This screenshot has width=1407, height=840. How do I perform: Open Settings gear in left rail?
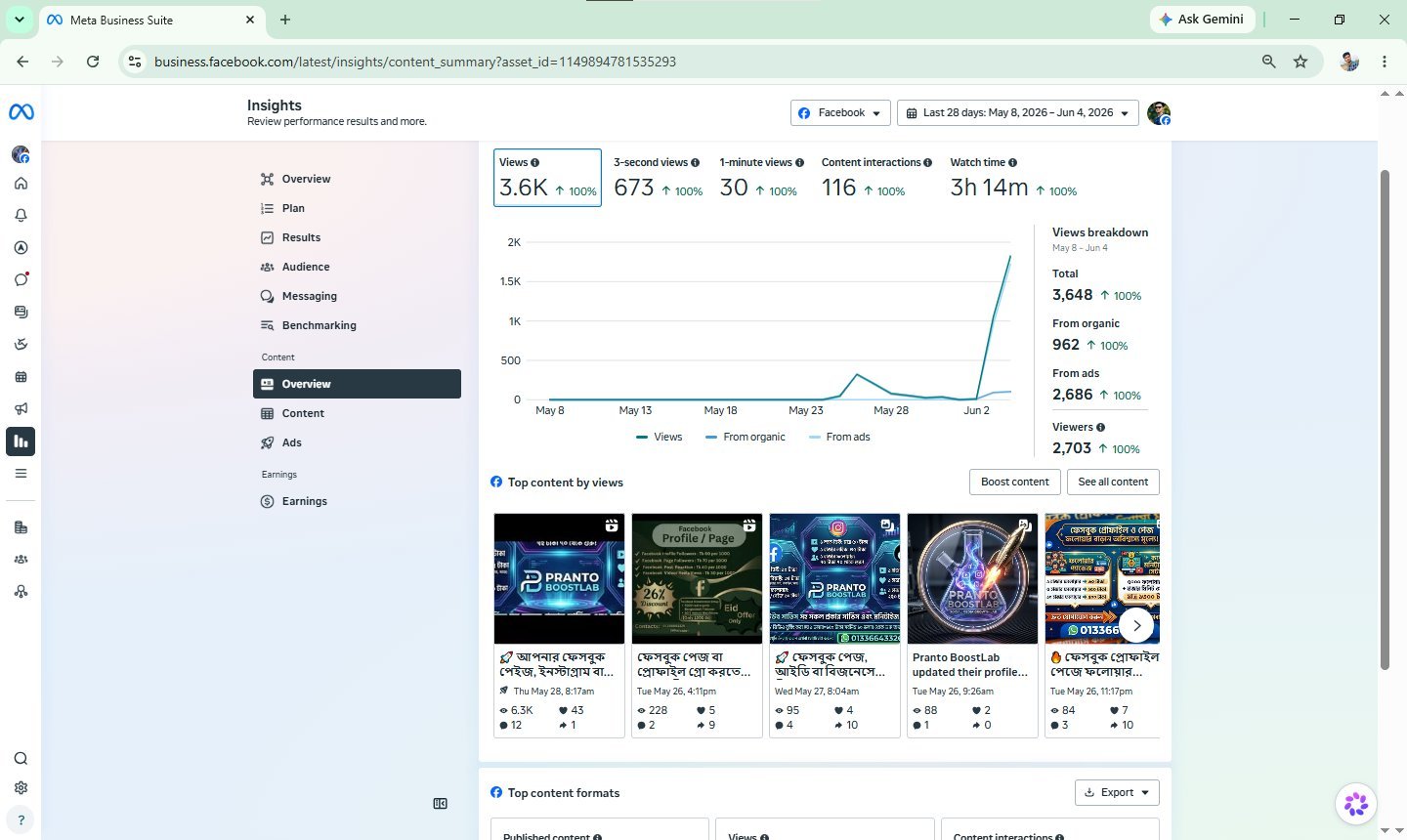pyautogui.click(x=21, y=788)
